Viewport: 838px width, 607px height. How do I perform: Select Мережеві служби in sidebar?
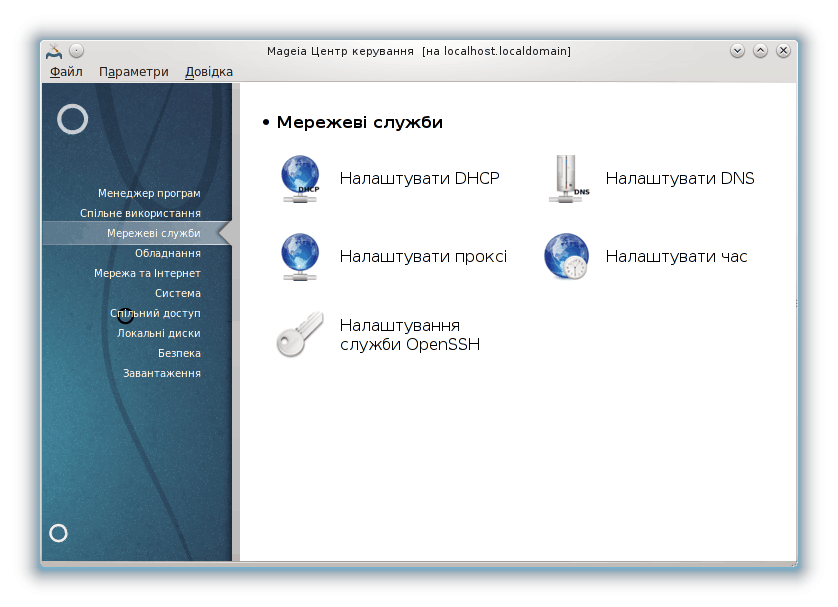click(137, 234)
